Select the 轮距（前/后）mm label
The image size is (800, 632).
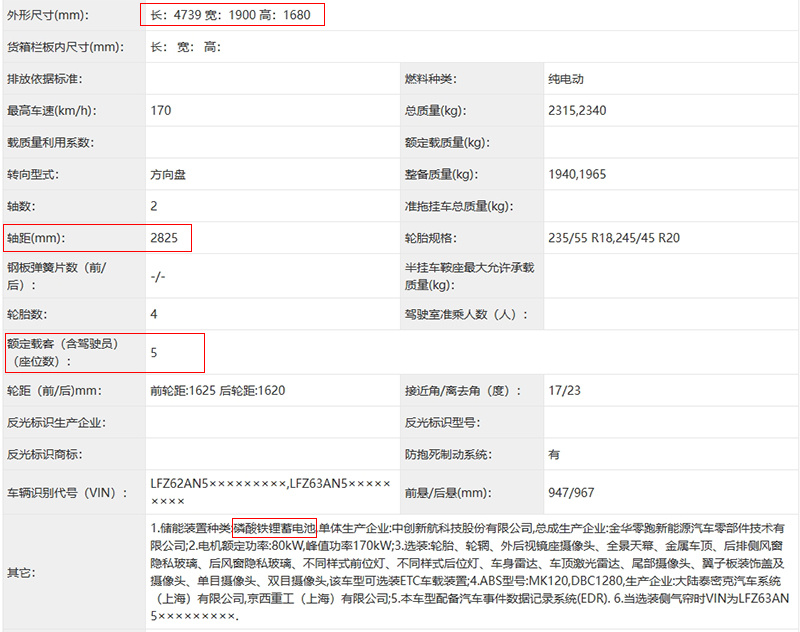[54, 391]
